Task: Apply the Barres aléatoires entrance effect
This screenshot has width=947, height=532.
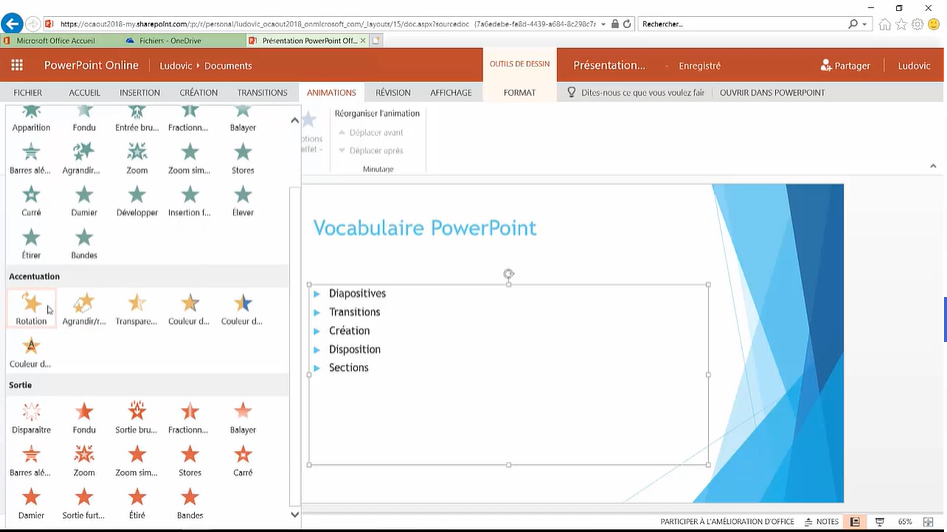Action: 31,159
